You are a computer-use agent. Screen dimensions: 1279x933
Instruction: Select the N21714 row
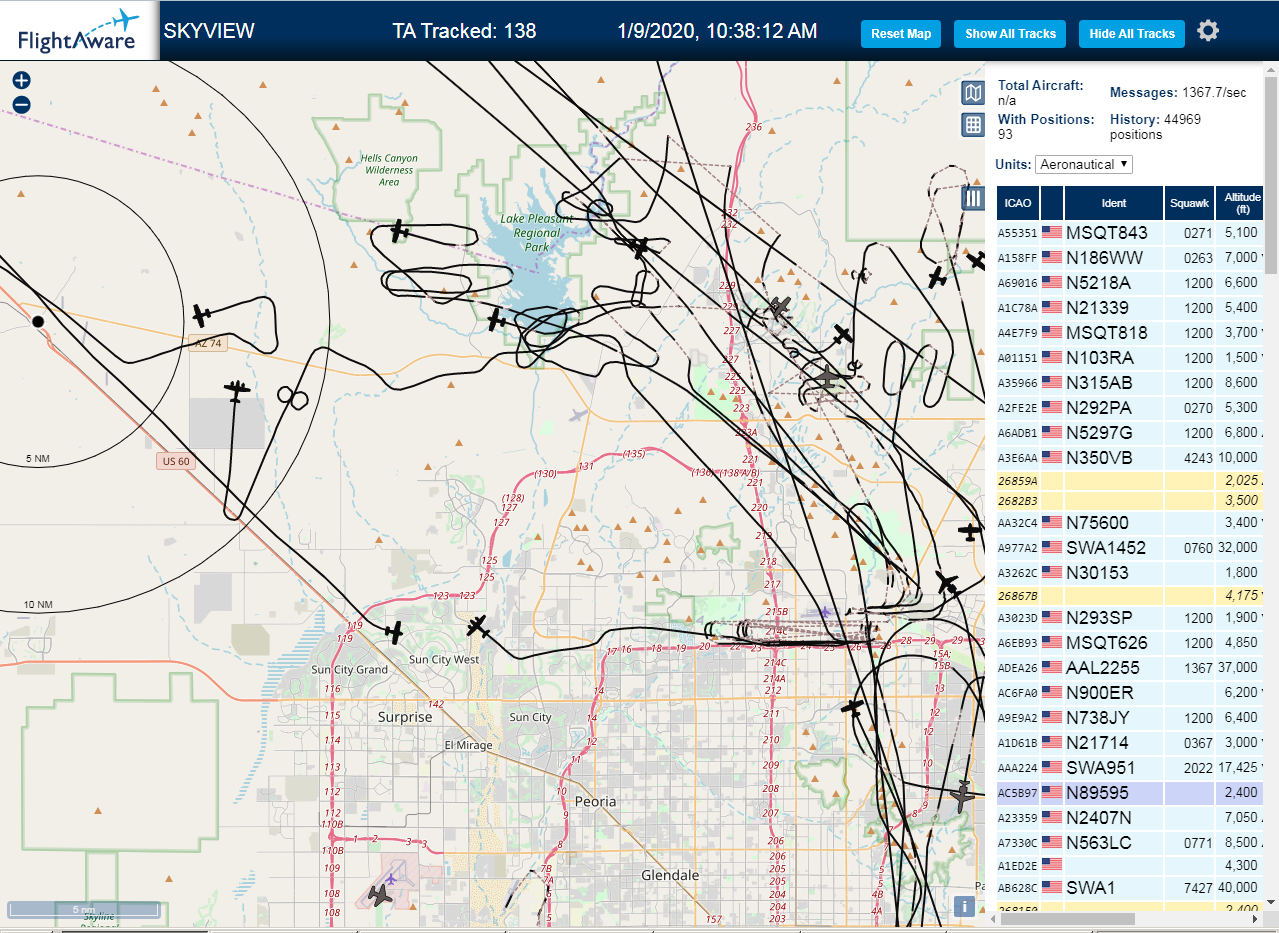(x=1130, y=742)
